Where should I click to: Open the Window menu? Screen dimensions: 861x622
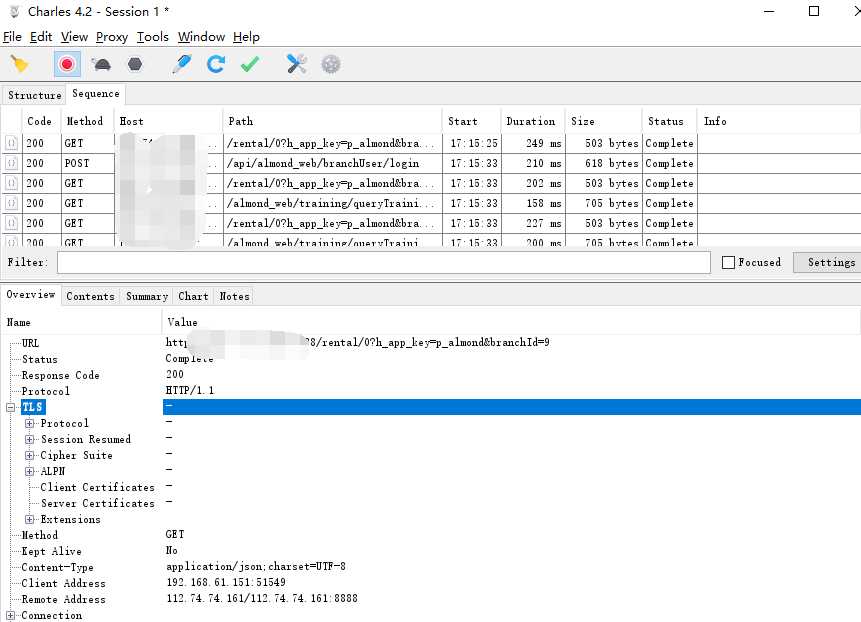pyautogui.click(x=201, y=37)
